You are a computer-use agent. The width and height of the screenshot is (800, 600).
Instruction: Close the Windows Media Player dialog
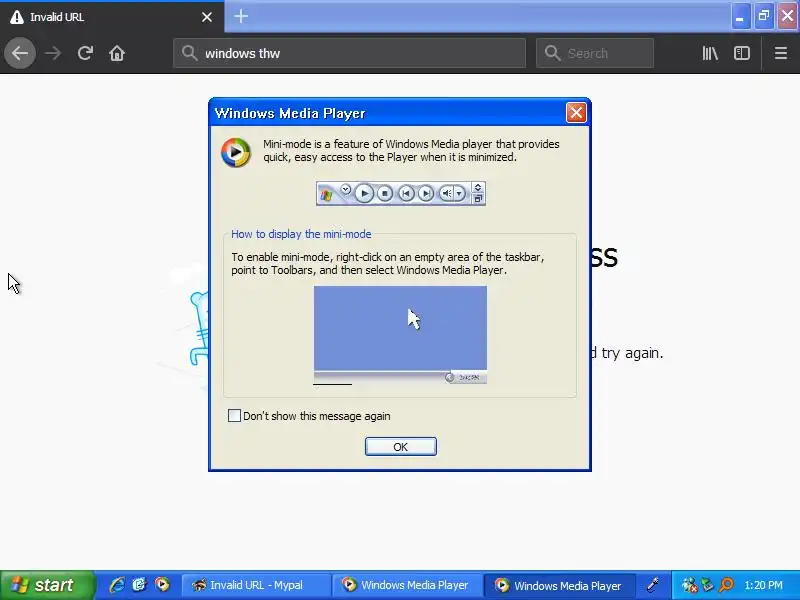576,113
